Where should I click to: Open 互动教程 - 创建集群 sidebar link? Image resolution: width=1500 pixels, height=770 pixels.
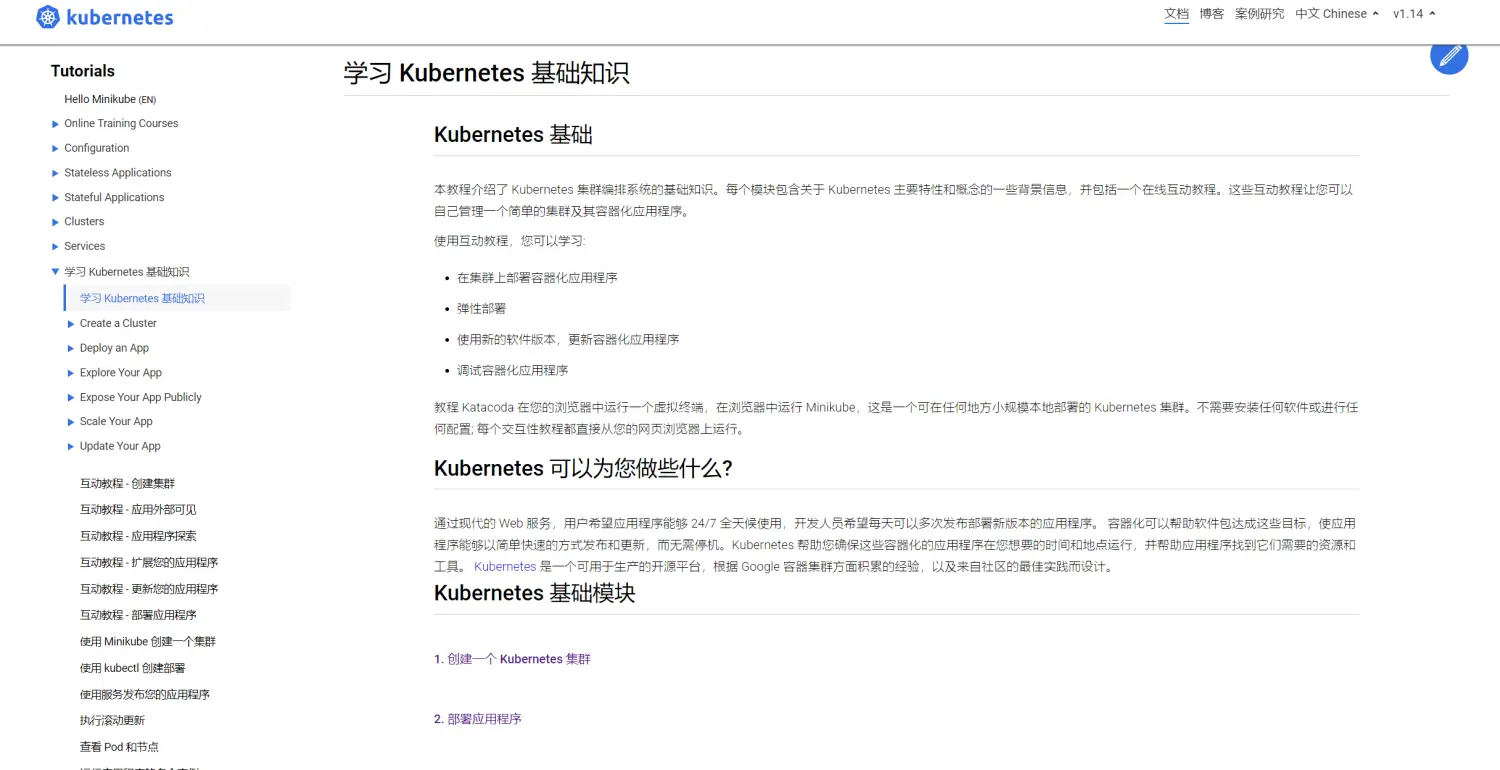pyautogui.click(x=127, y=483)
